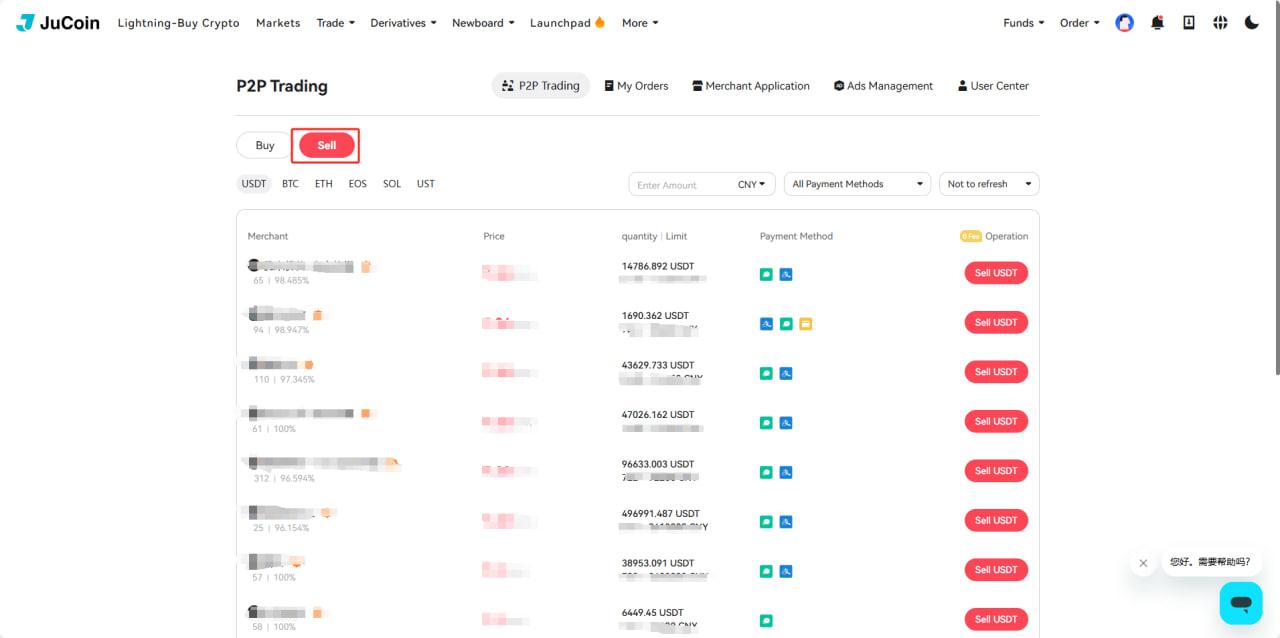Image resolution: width=1280 pixels, height=638 pixels.
Task: Click the JuCoin logo
Action: click(58, 22)
